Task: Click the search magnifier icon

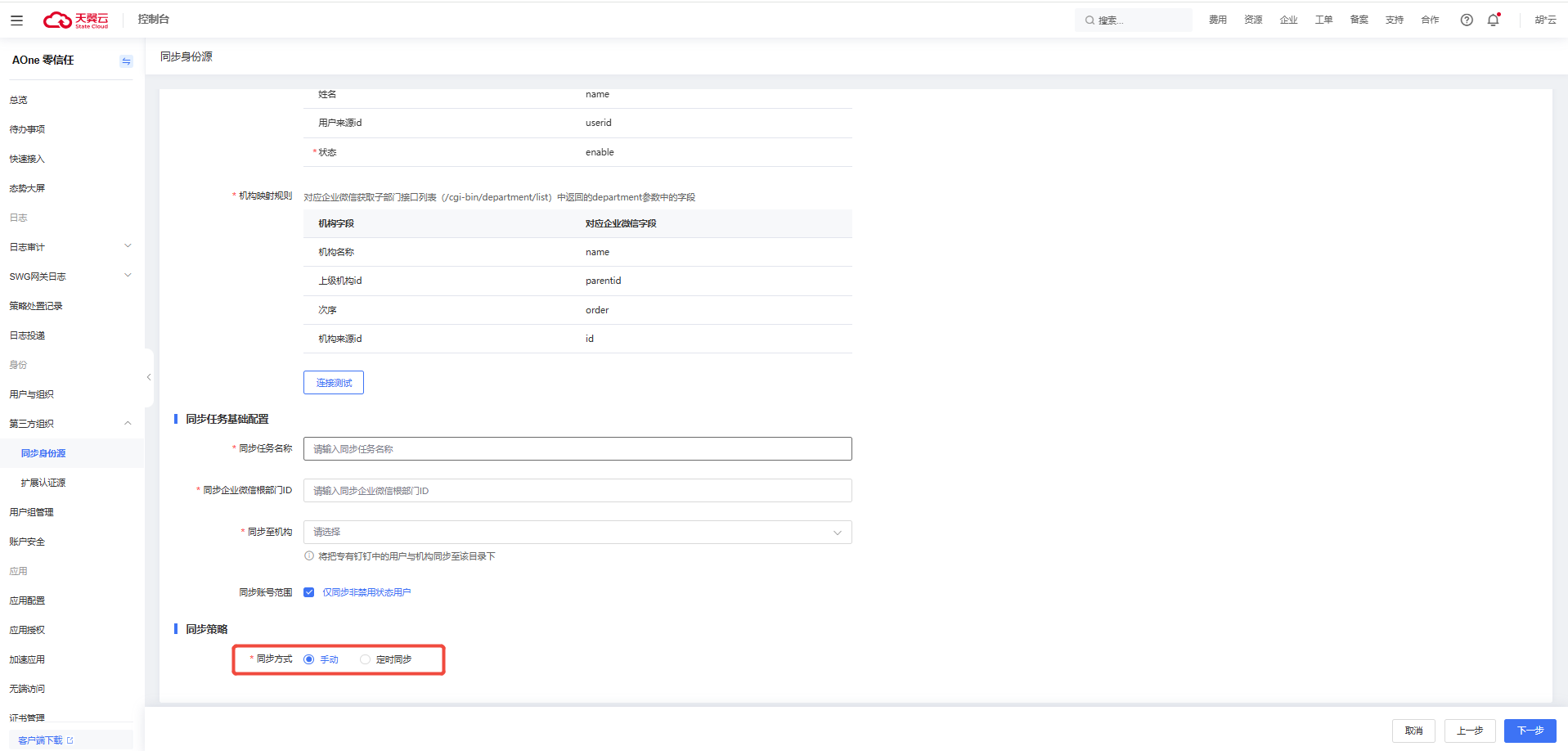Action: [1090, 20]
